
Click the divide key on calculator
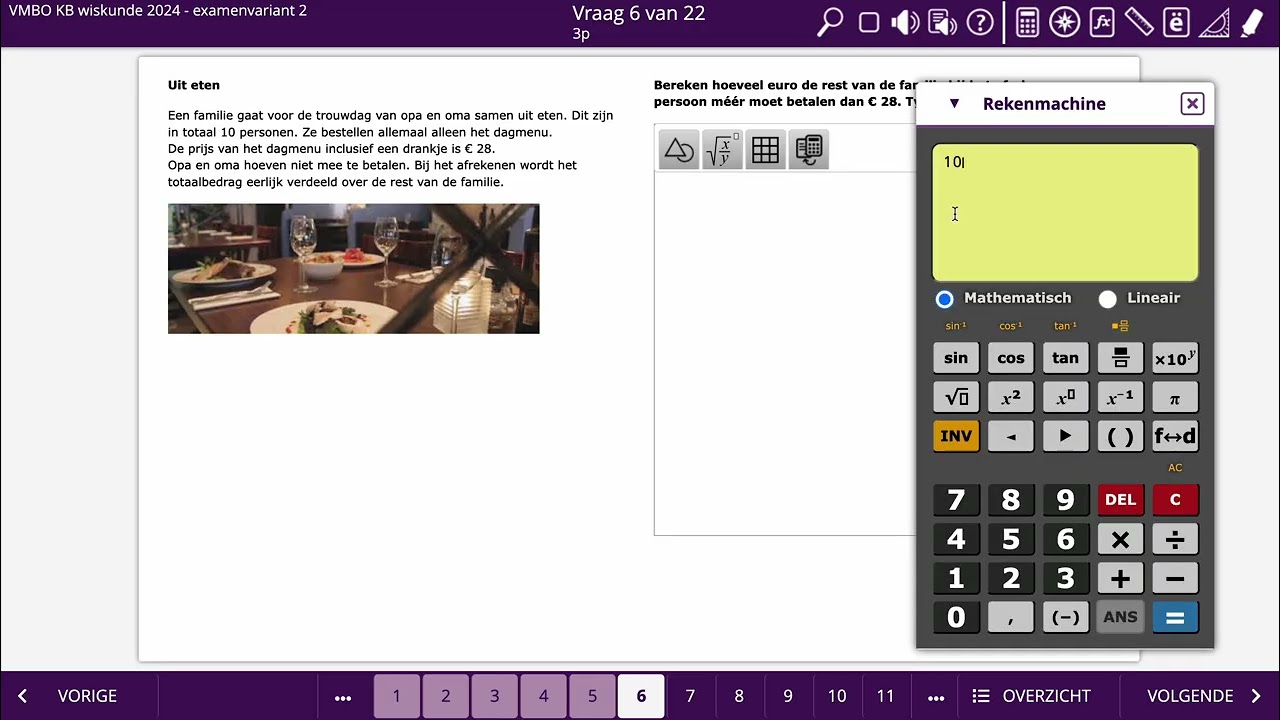tap(1175, 540)
